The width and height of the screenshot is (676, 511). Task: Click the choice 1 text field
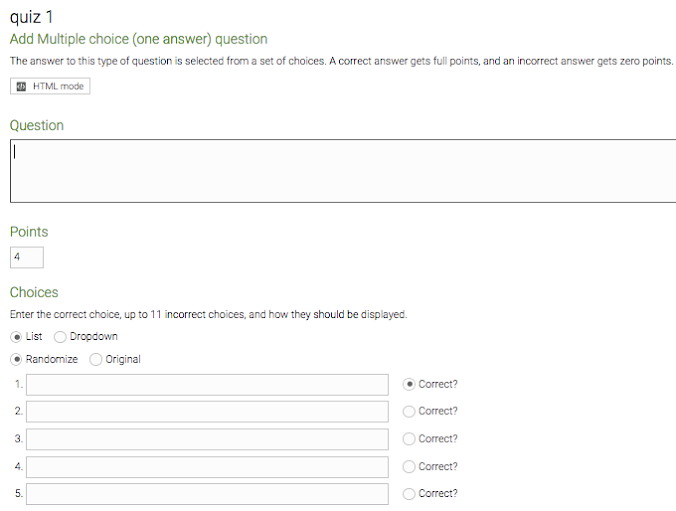[207, 385]
